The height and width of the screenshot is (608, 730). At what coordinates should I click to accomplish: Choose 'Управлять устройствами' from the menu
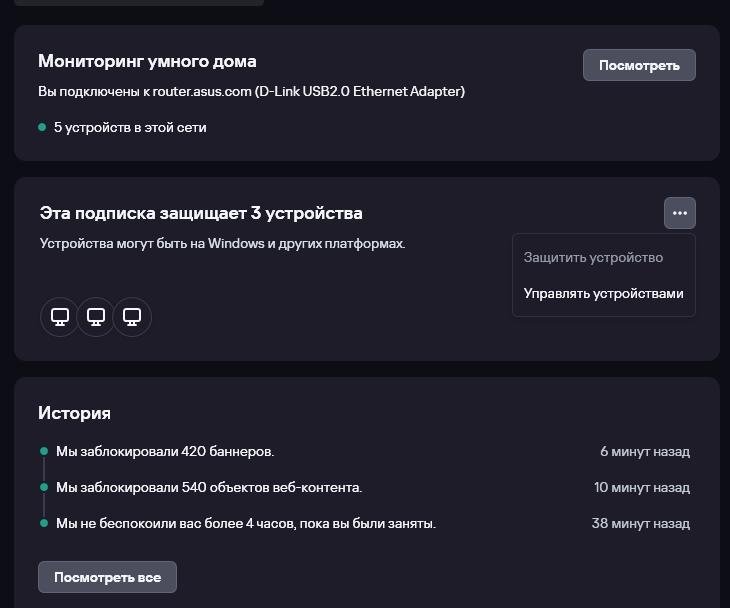point(603,294)
